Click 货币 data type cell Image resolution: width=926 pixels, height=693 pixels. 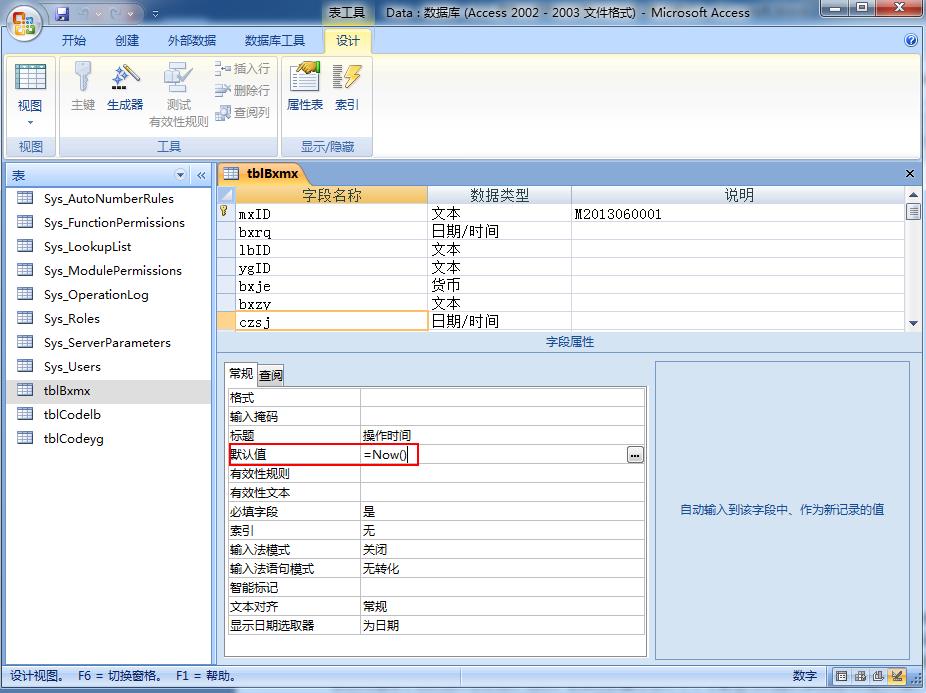pos(499,286)
